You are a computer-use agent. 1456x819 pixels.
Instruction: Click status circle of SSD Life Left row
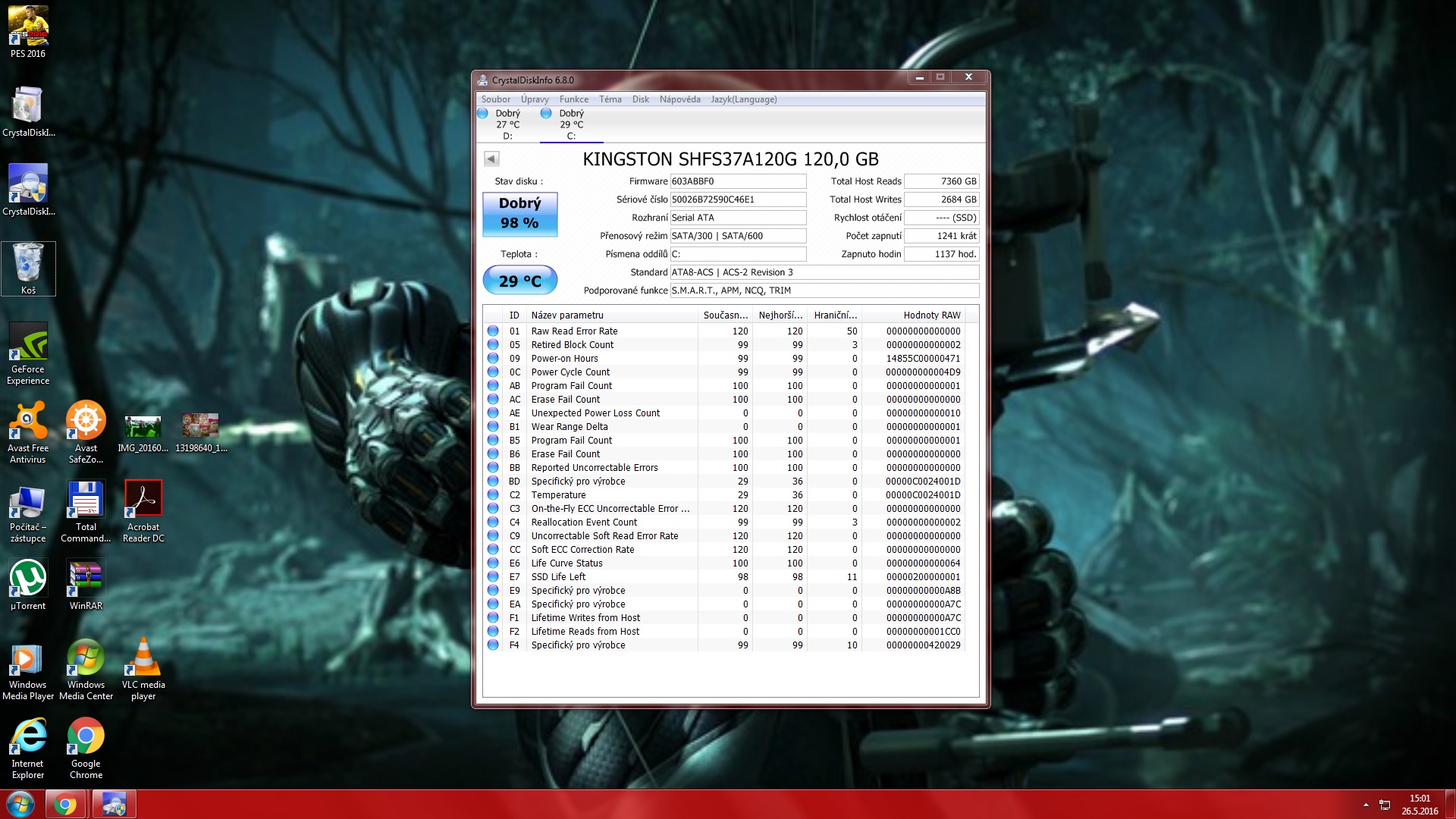coord(493,577)
